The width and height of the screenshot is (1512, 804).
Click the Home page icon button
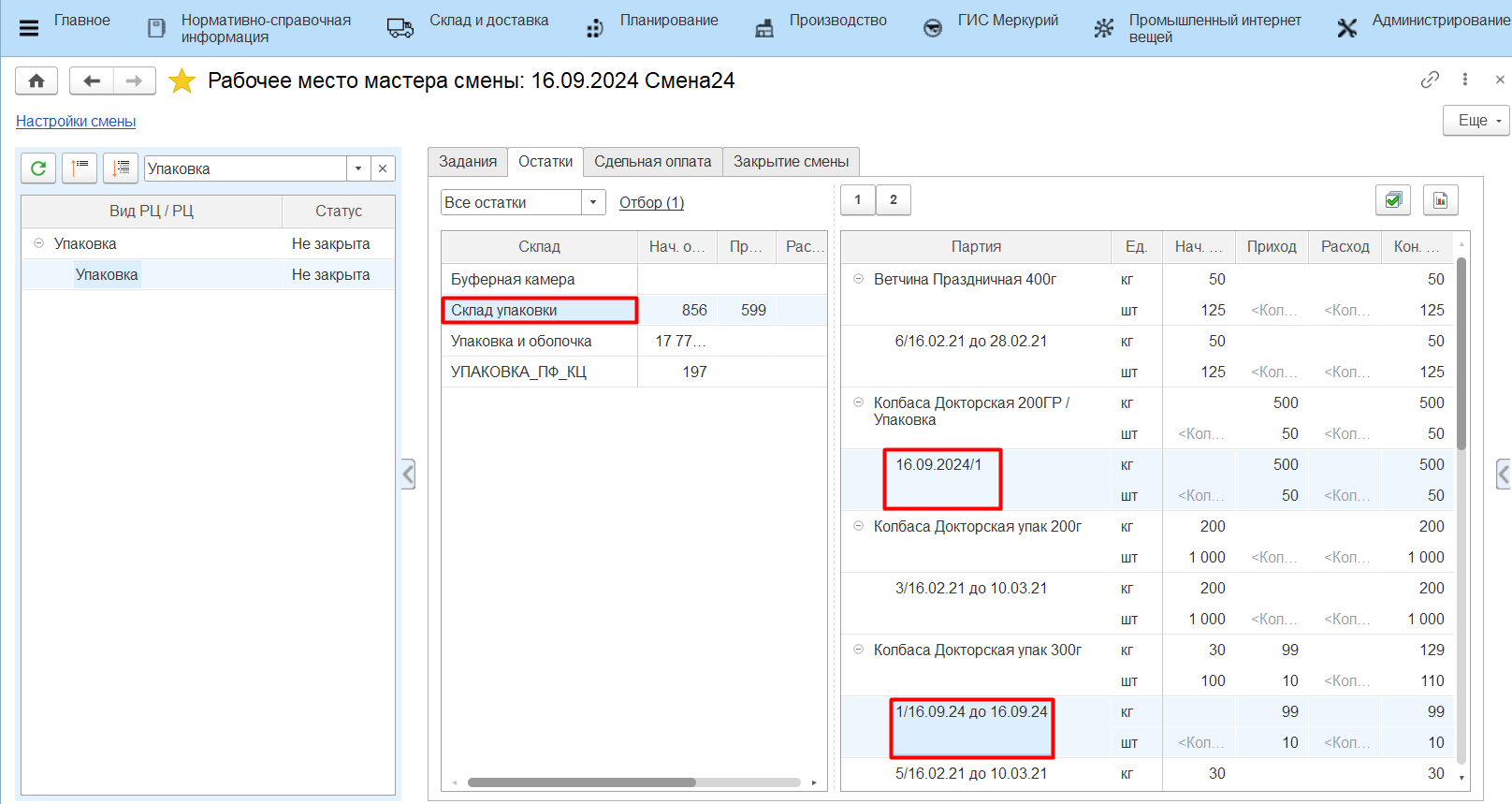[x=36, y=81]
